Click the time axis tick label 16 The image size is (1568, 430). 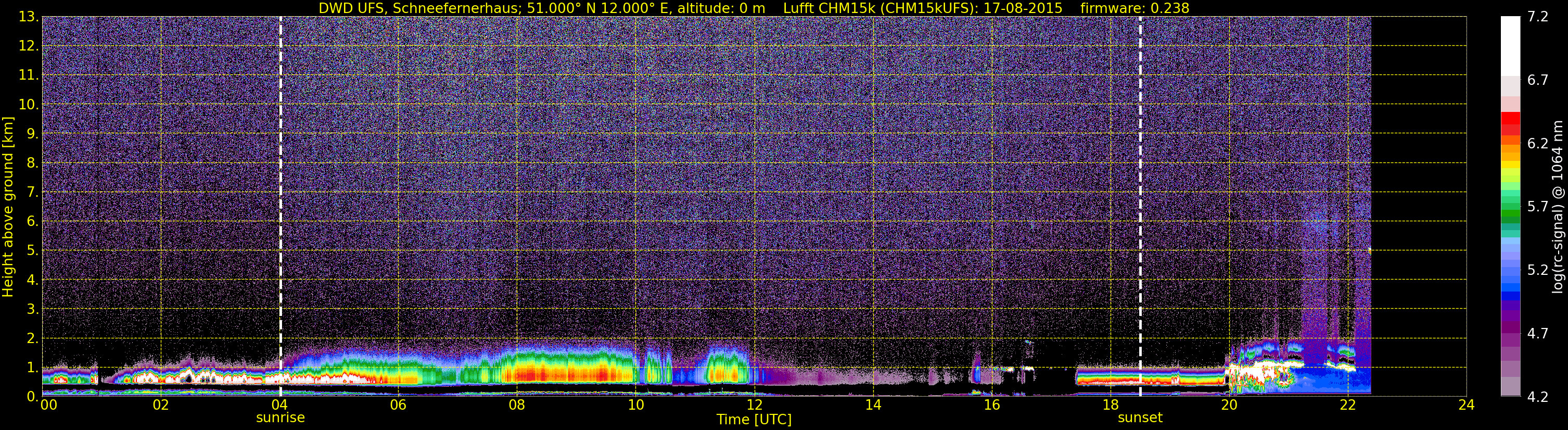[x=991, y=405]
